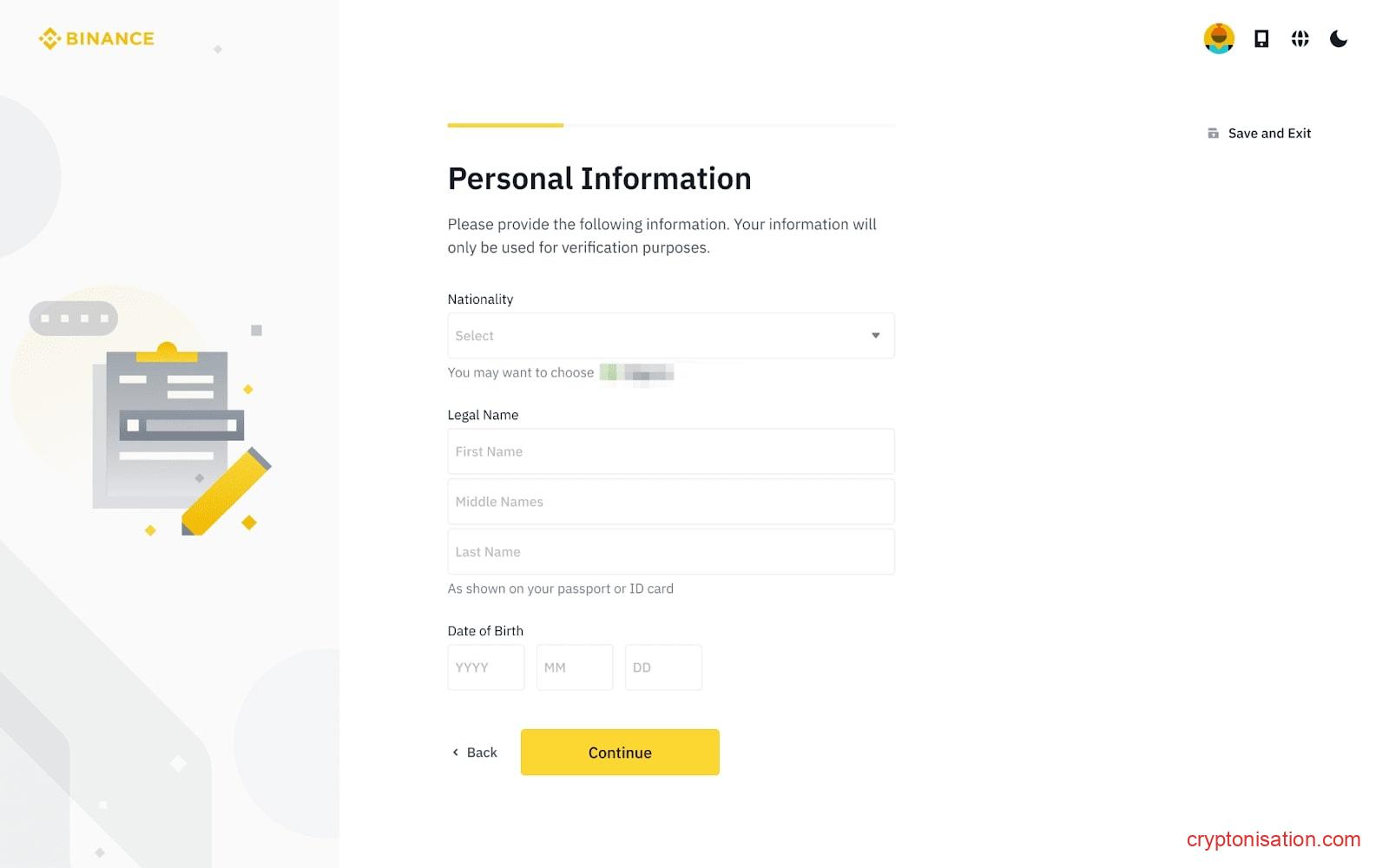The height and width of the screenshot is (868, 1389).
Task: Click the mobile app download icon
Action: click(1261, 38)
